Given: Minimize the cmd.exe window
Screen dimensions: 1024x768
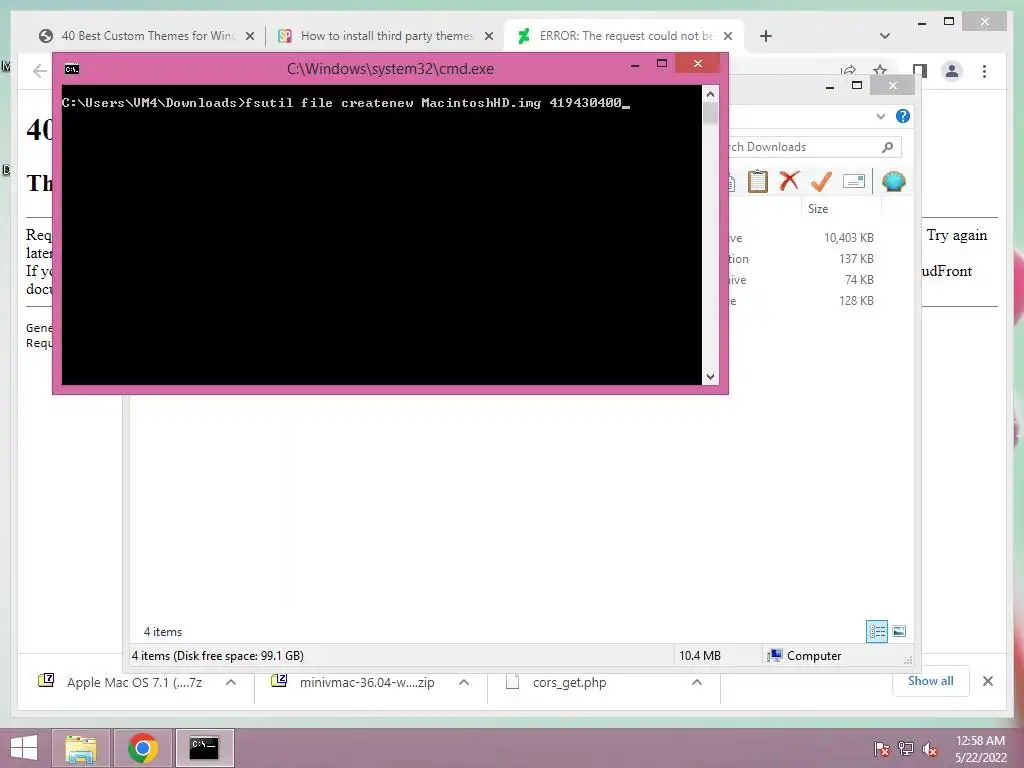Looking at the screenshot, I should (635, 64).
